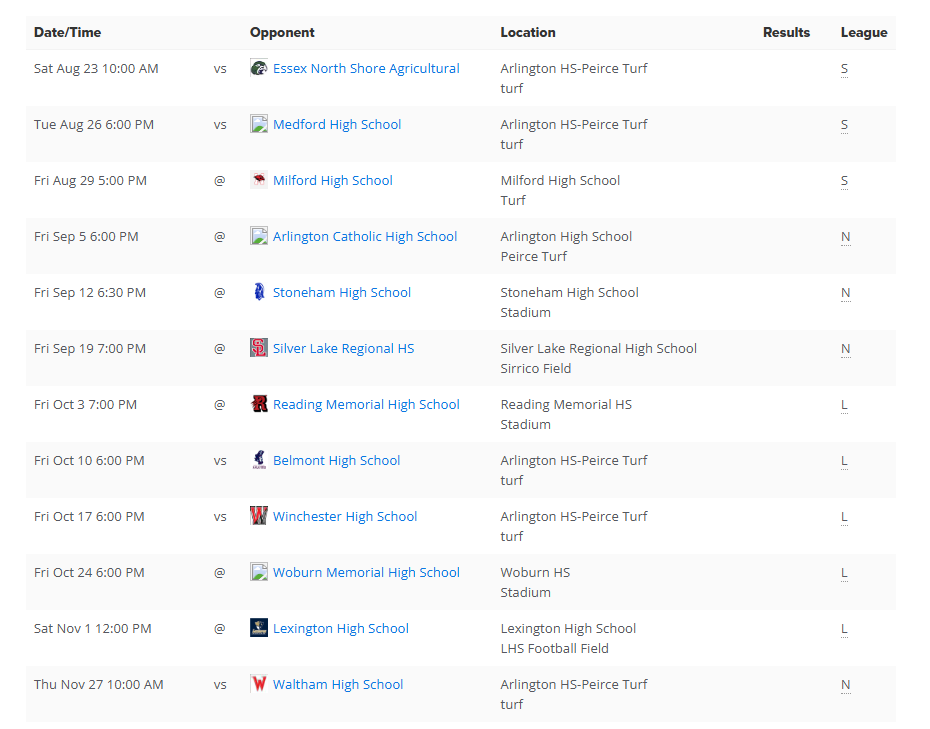Click location Stoneham High School Stadium
The image size is (930, 729).
click(569, 303)
